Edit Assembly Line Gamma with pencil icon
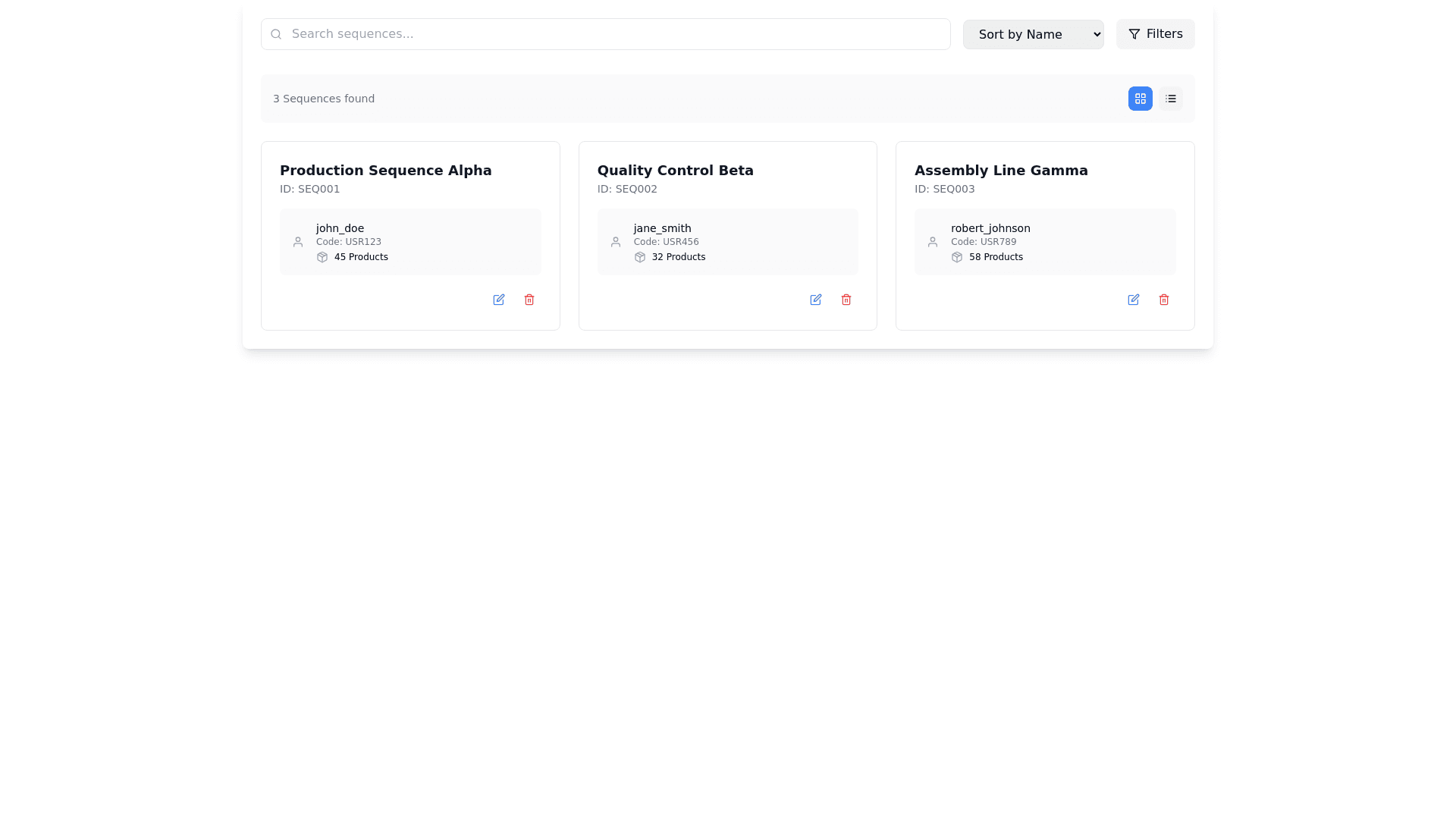Image resolution: width=1456 pixels, height=819 pixels. [x=1133, y=300]
